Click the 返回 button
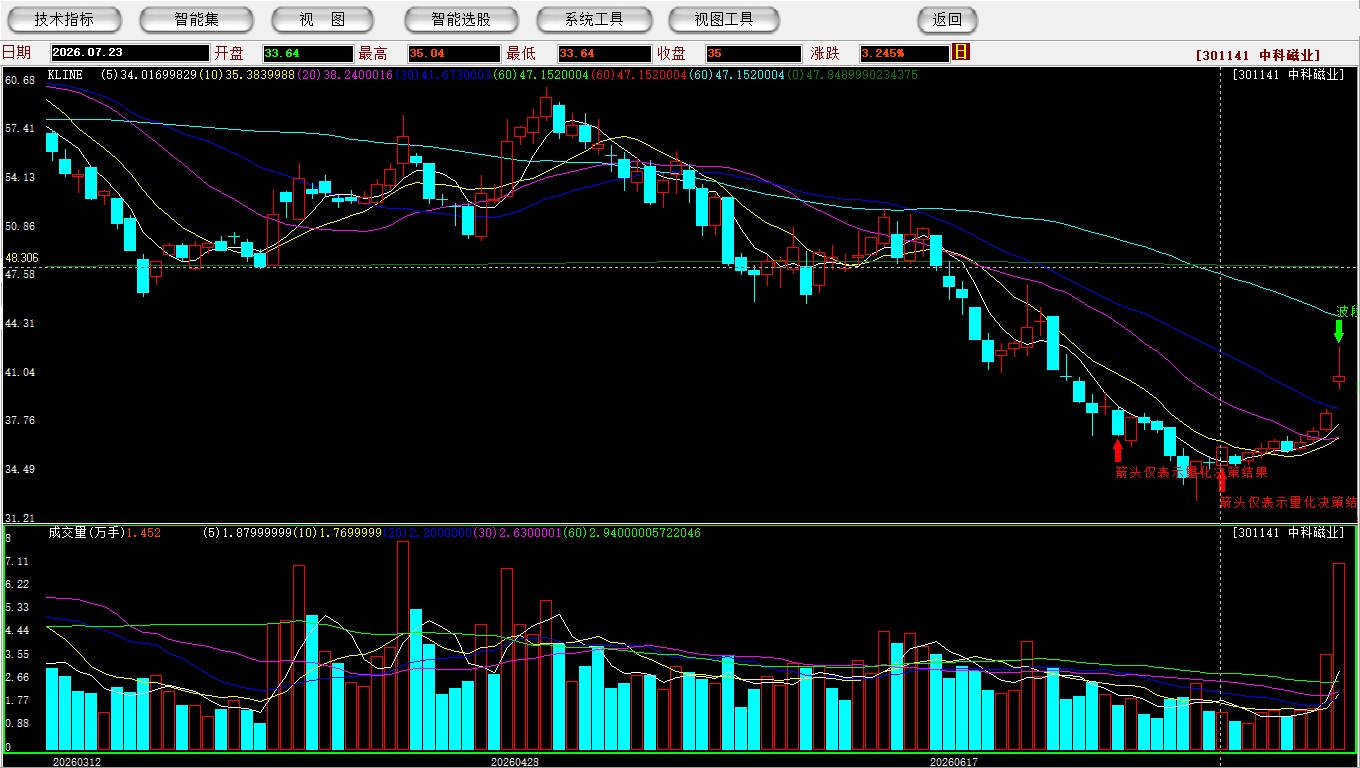Viewport: 1360px width, 768px height. pos(947,19)
